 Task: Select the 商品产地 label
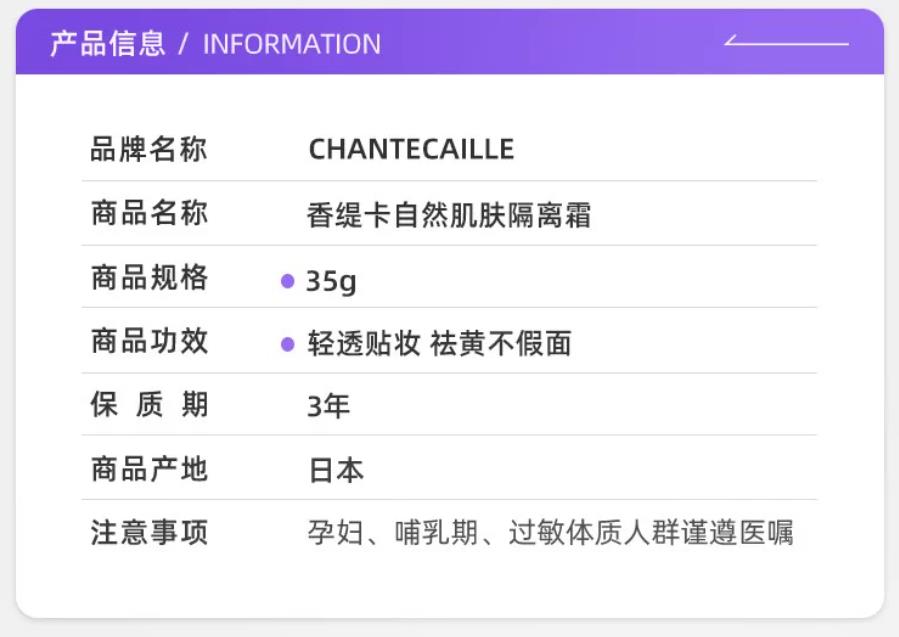point(149,469)
